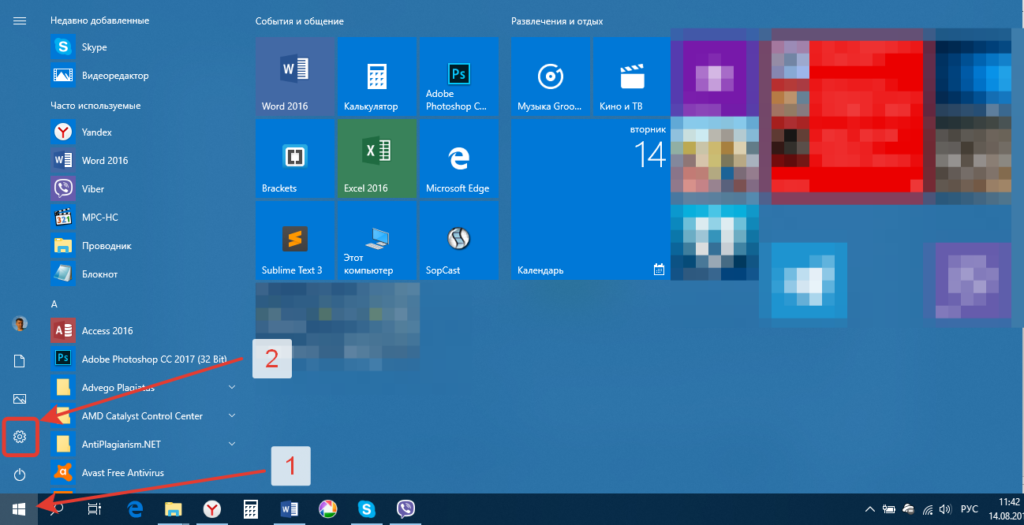Viewport: 1024px width, 525px height.
Task: Open Microsoft Edge tile
Action: click(x=458, y=159)
